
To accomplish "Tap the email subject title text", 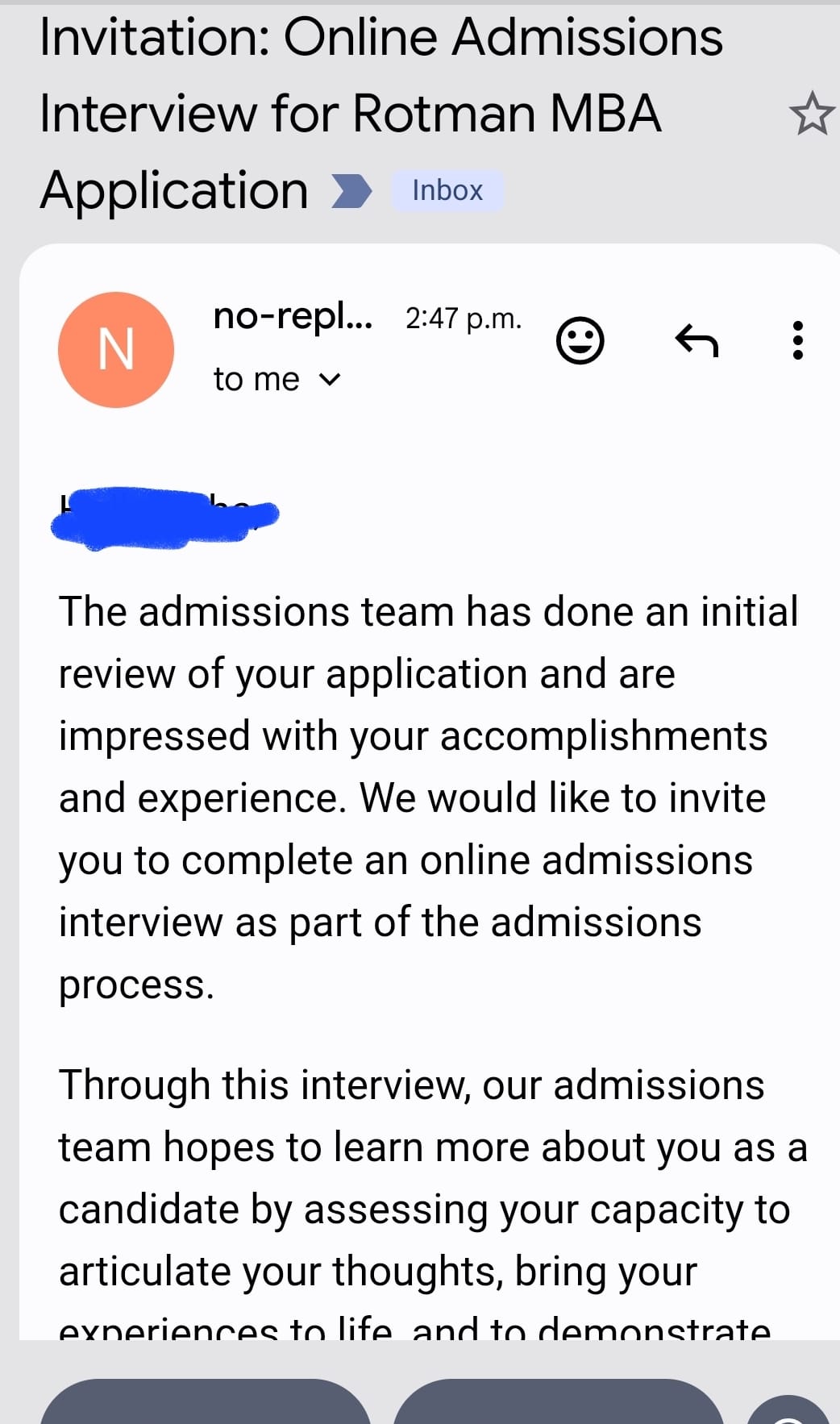I will (381, 114).
